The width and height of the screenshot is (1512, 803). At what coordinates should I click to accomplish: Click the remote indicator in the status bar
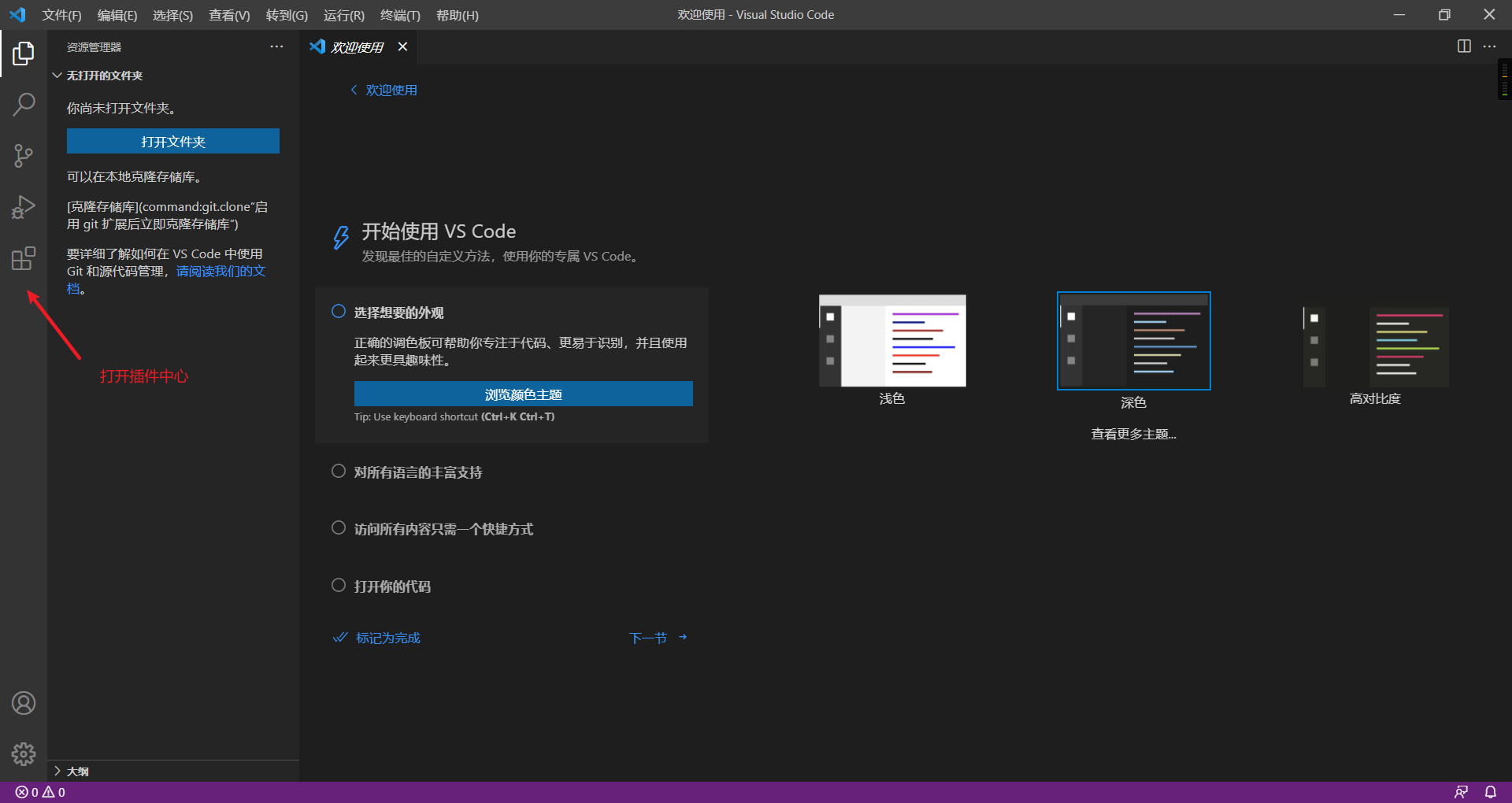pos(1462,792)
